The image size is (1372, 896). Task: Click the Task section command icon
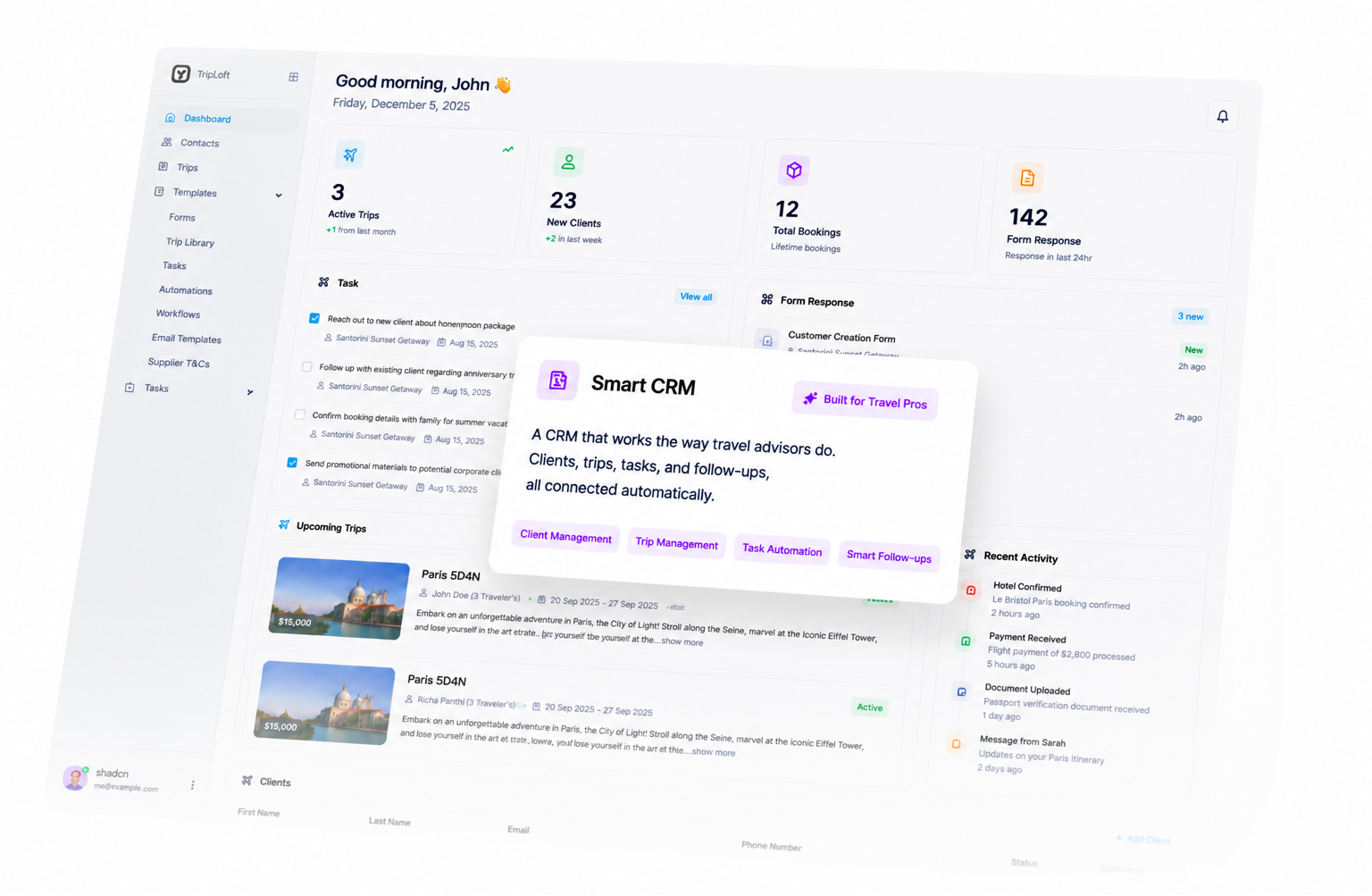[323, 281]
